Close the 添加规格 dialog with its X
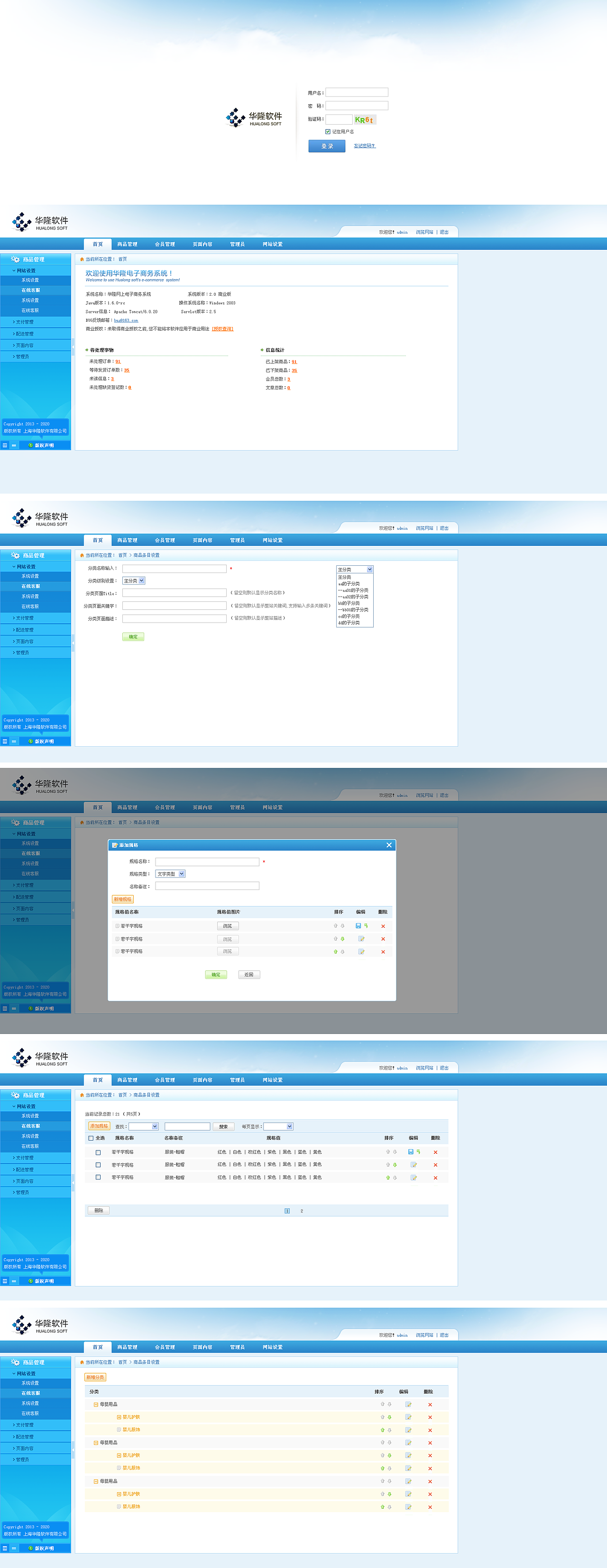Image resolution: width=607 pixels, height=1568 pixels. pyautogui.click(x=389, y=845)
